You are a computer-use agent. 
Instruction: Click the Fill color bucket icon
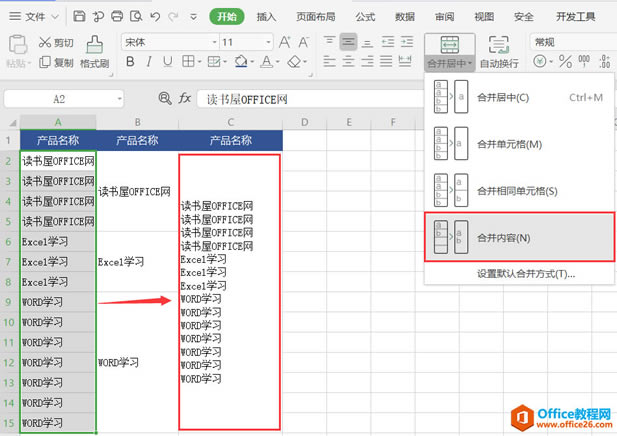[241, 61]
